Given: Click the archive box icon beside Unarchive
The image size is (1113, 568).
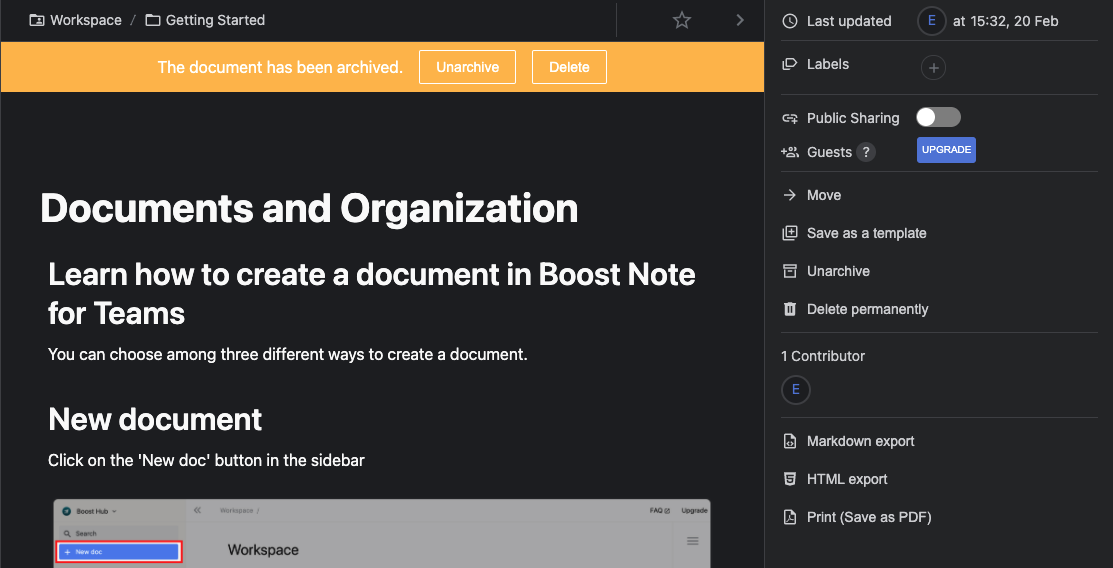Looking at the screenshot, I should 789,271.
